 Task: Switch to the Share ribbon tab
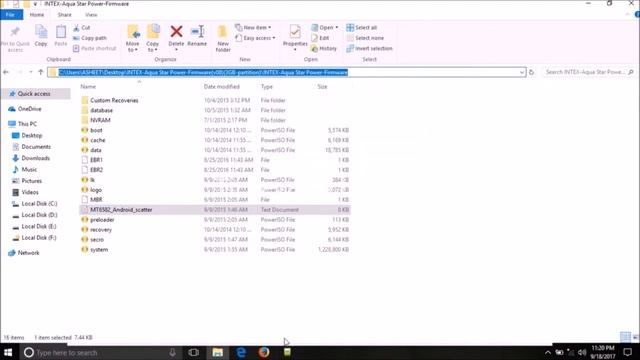64,15
